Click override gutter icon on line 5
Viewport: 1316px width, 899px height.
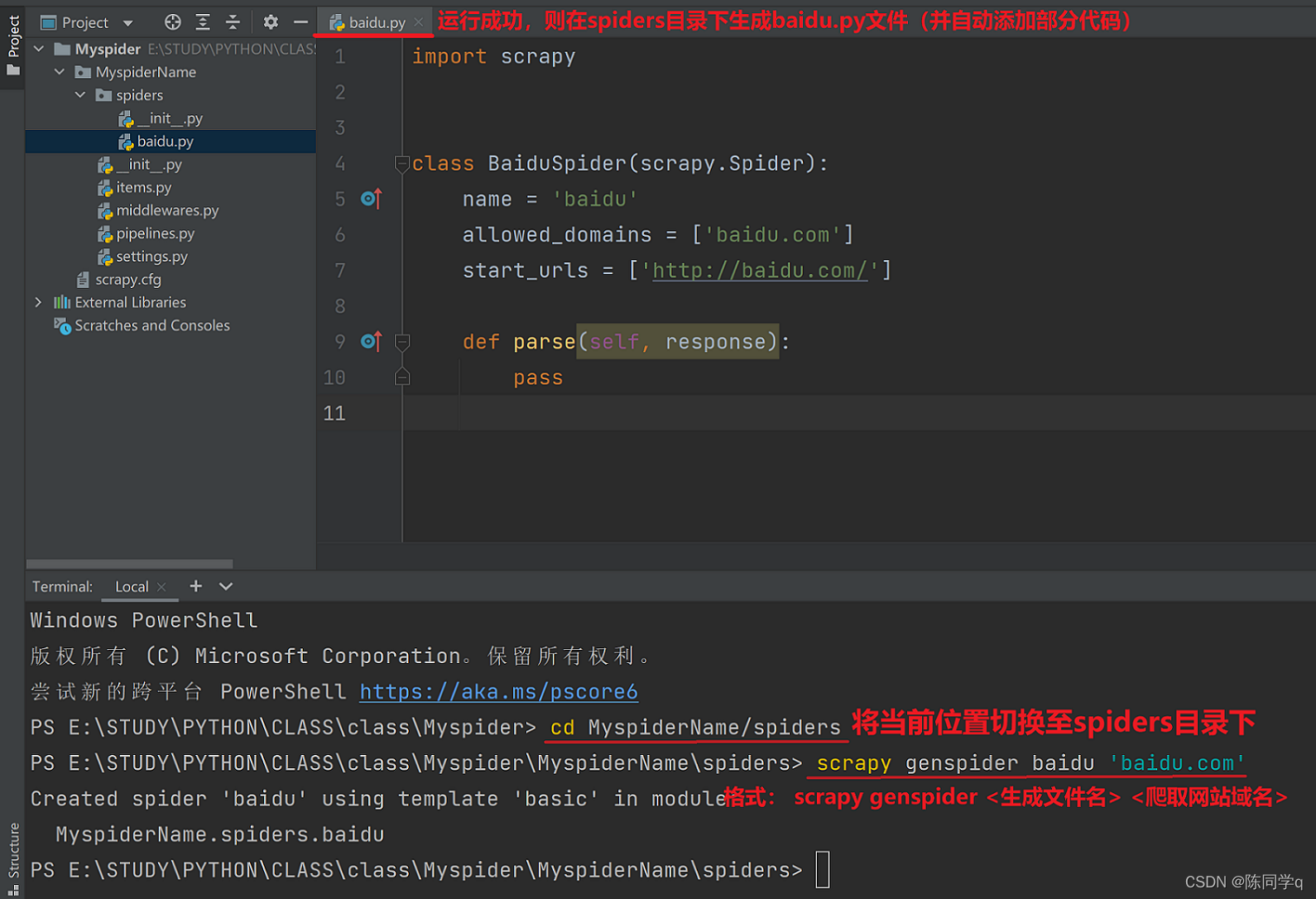[372, 199]
